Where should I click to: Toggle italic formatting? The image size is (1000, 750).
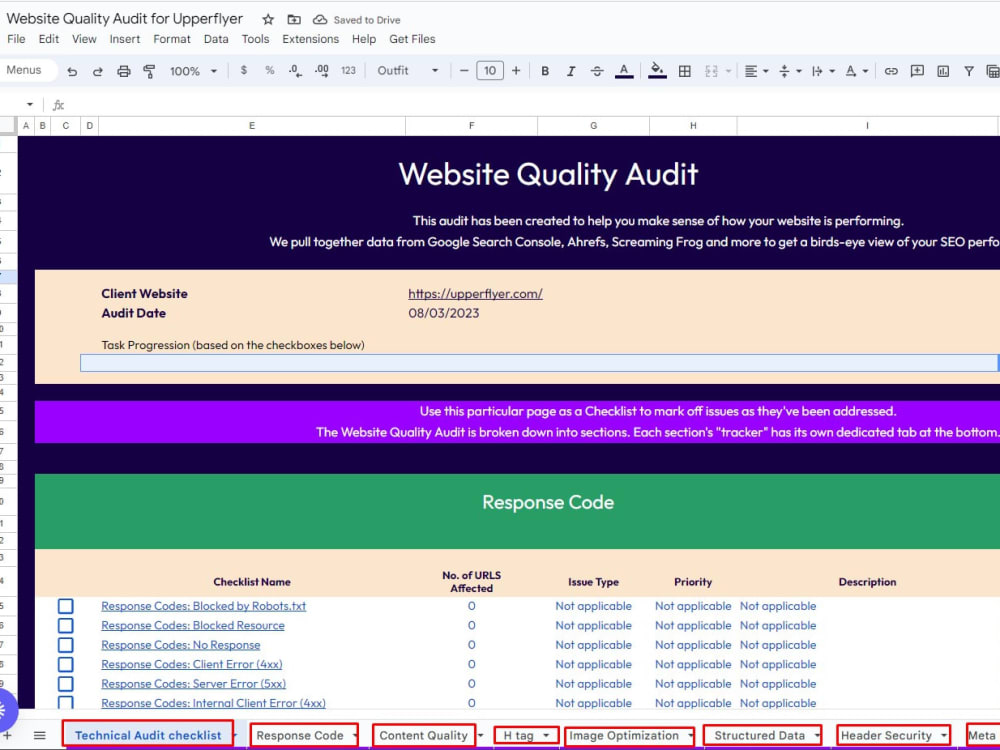coord(571,71)
